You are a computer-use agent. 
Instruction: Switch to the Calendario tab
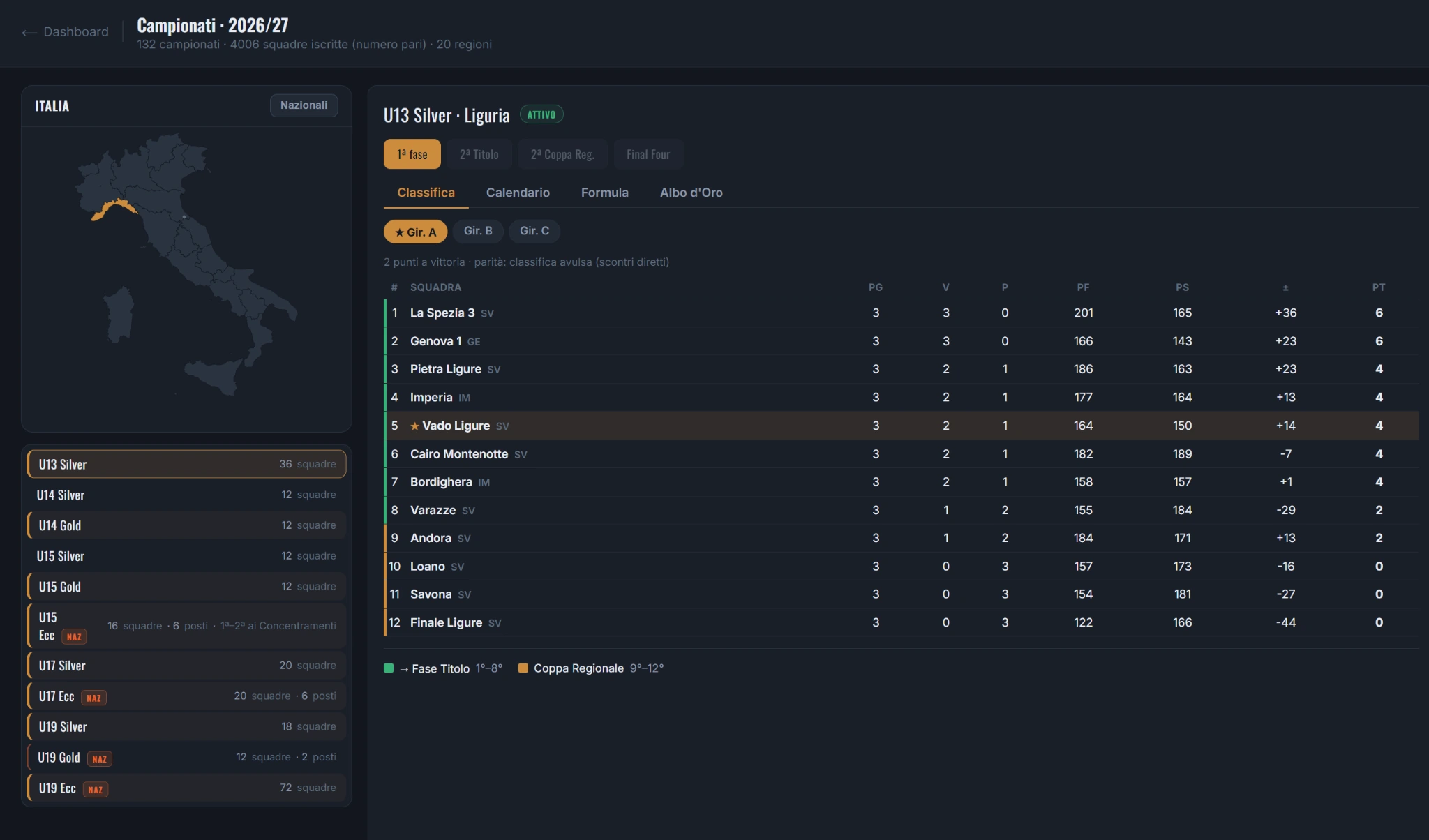click(518, 193)
